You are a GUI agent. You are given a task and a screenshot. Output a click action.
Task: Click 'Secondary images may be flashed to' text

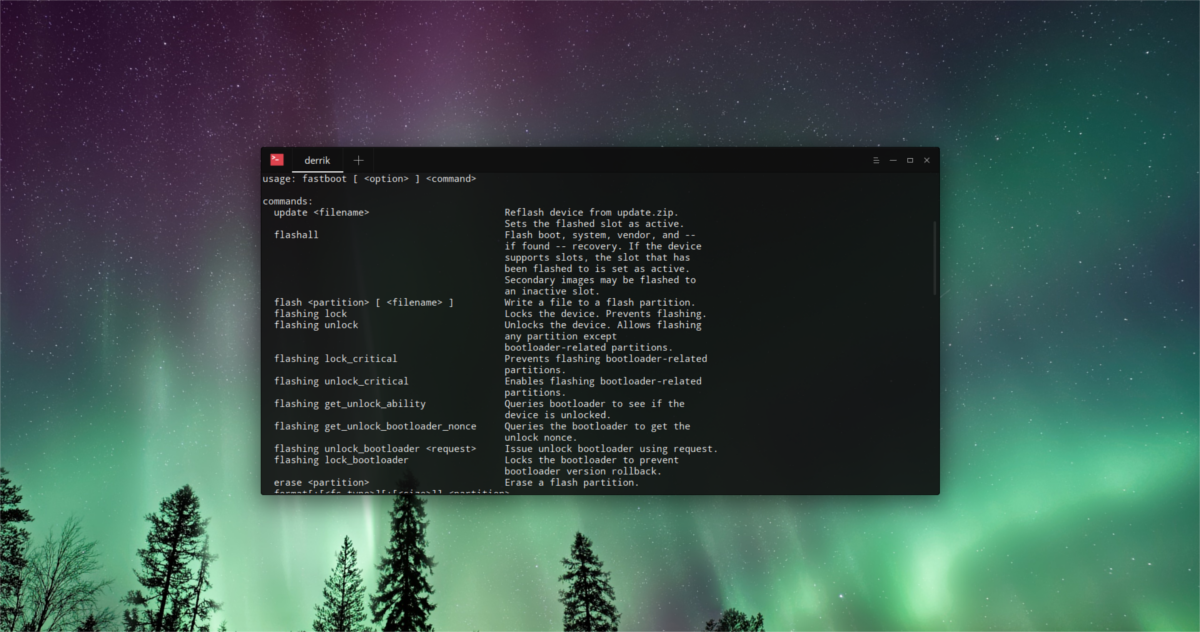click(x=600, y=280)
